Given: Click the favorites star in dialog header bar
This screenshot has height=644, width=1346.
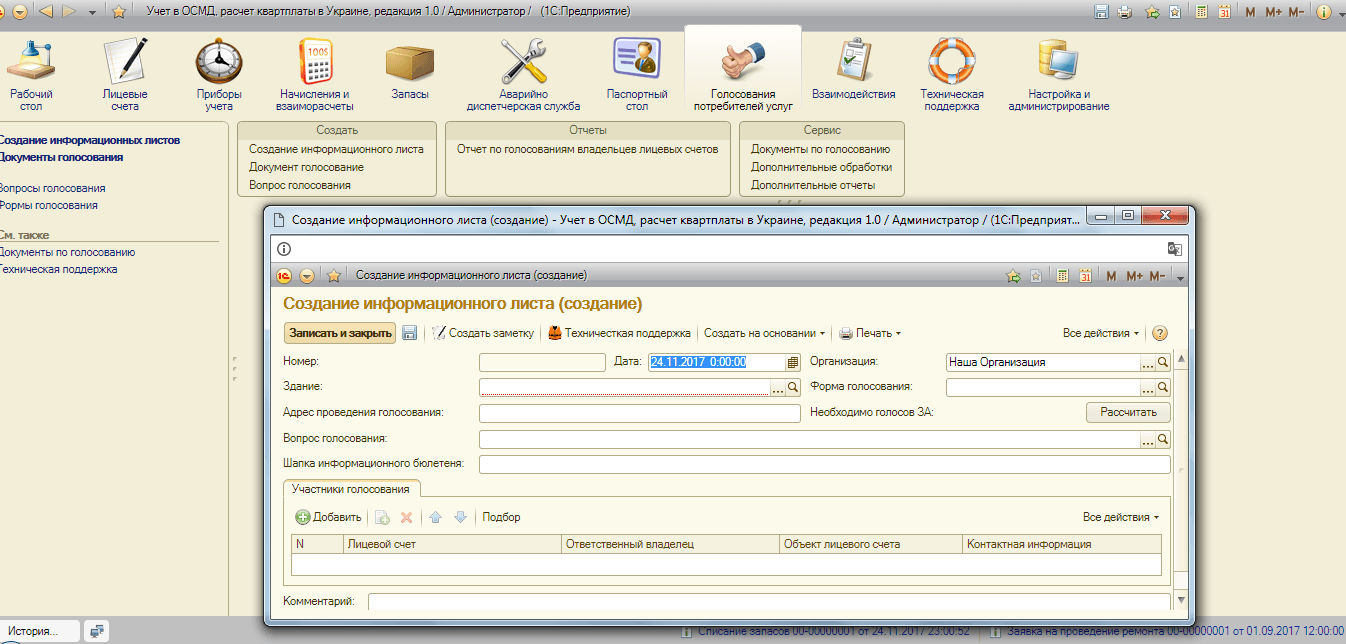Looking at the screenshot, I should 335,275.
